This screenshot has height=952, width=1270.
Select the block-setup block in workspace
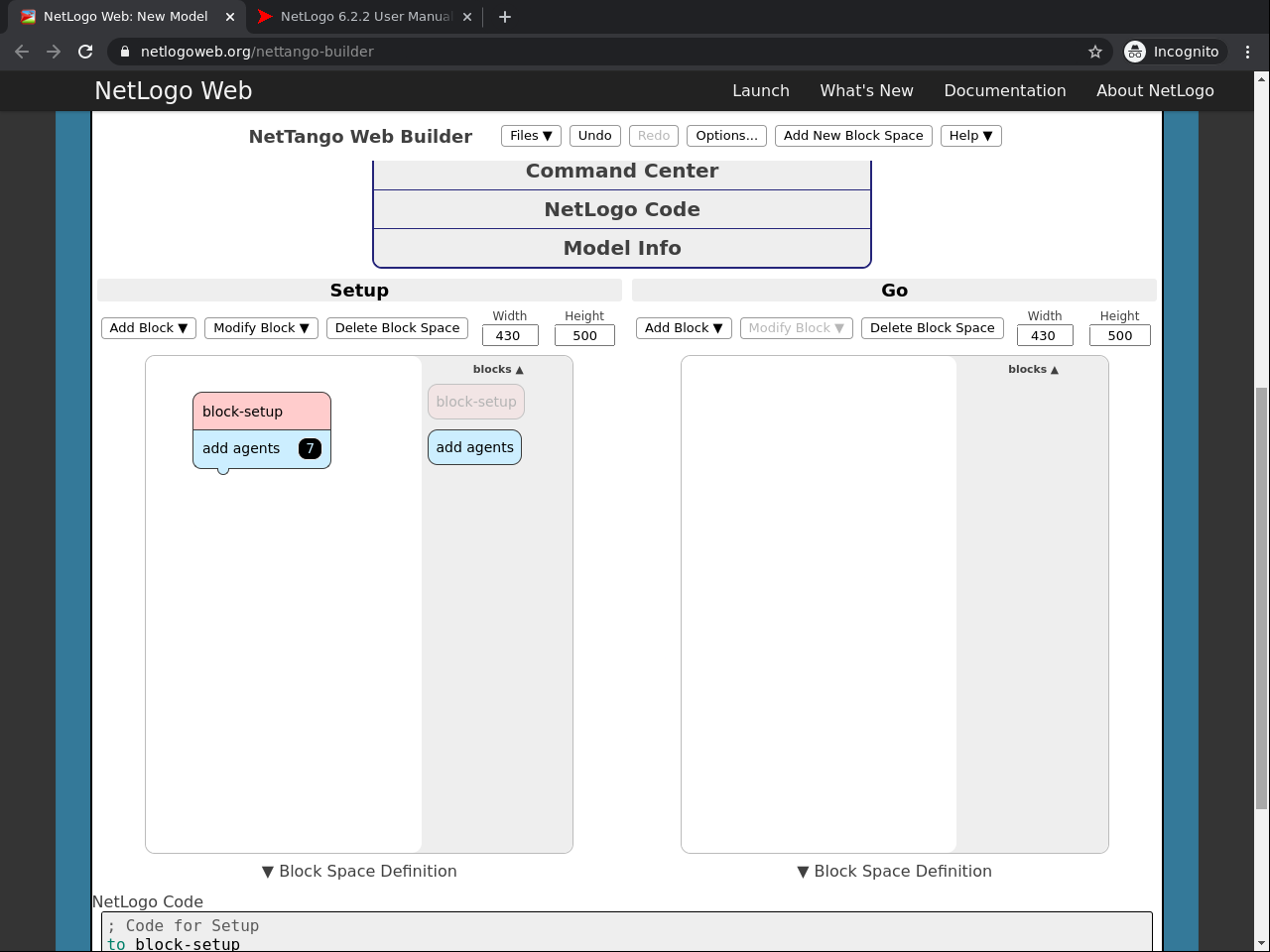pos(262,412)
